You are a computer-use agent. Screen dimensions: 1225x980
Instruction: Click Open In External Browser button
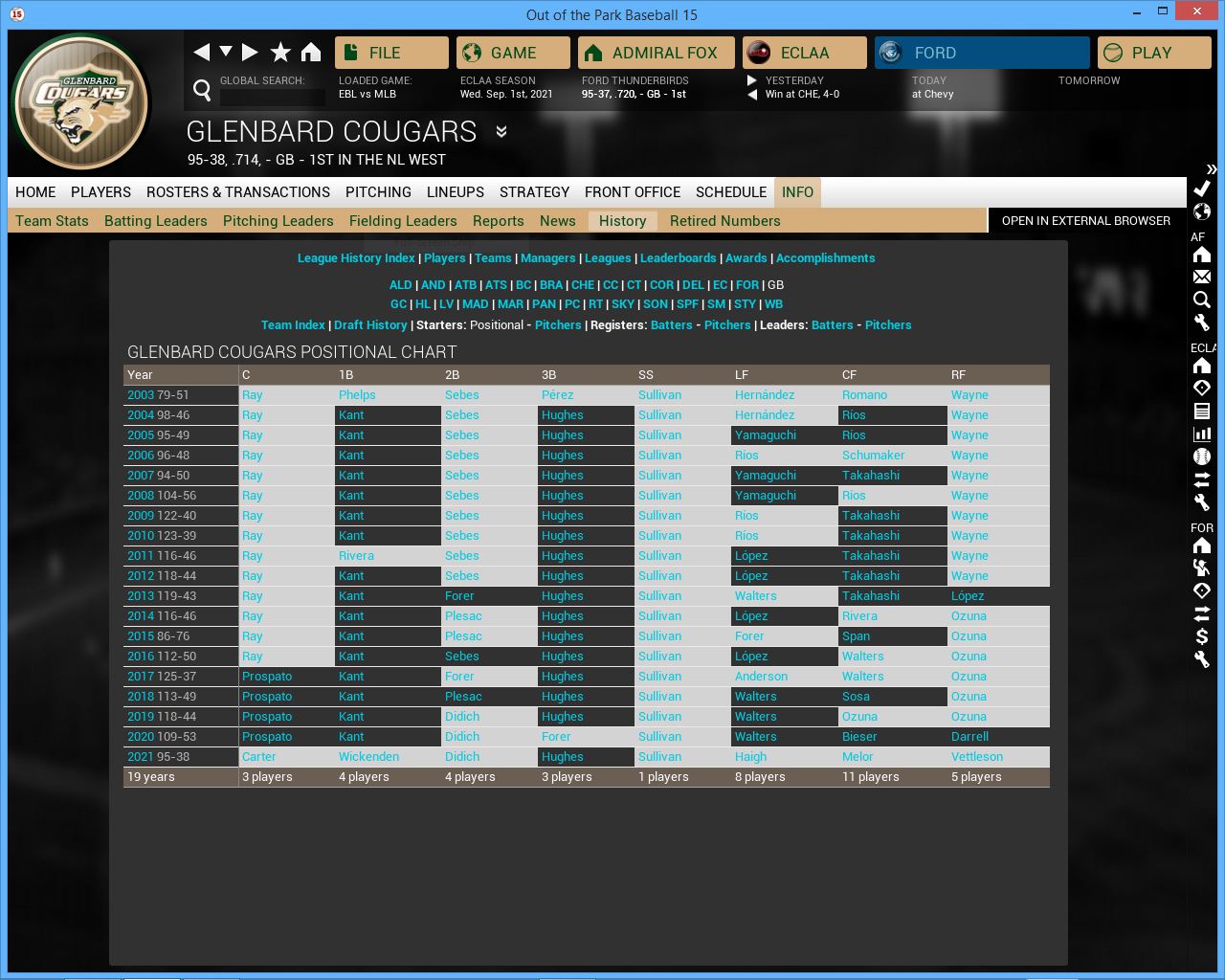click(1085, 221)
